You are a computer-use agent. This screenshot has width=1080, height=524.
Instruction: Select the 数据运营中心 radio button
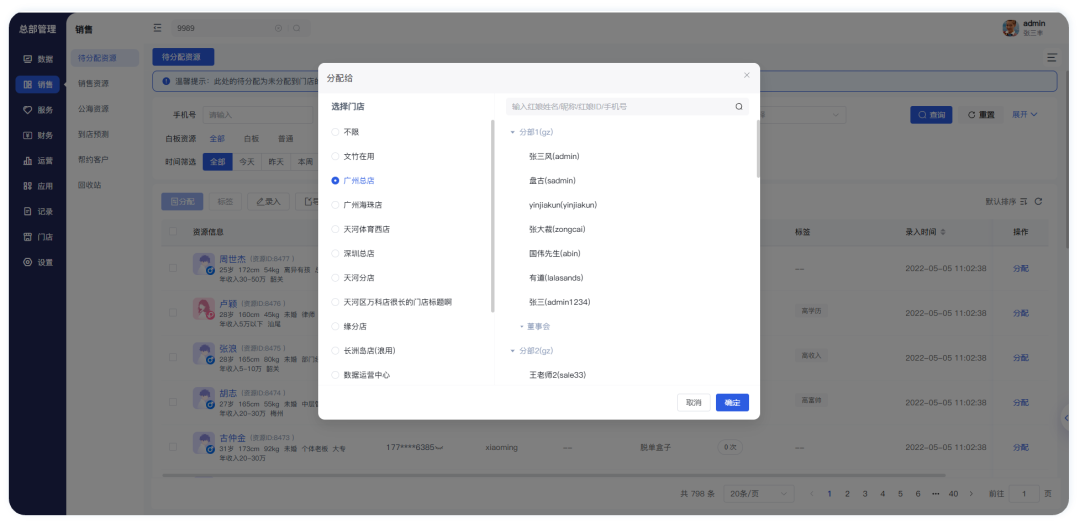coord(335,375)
